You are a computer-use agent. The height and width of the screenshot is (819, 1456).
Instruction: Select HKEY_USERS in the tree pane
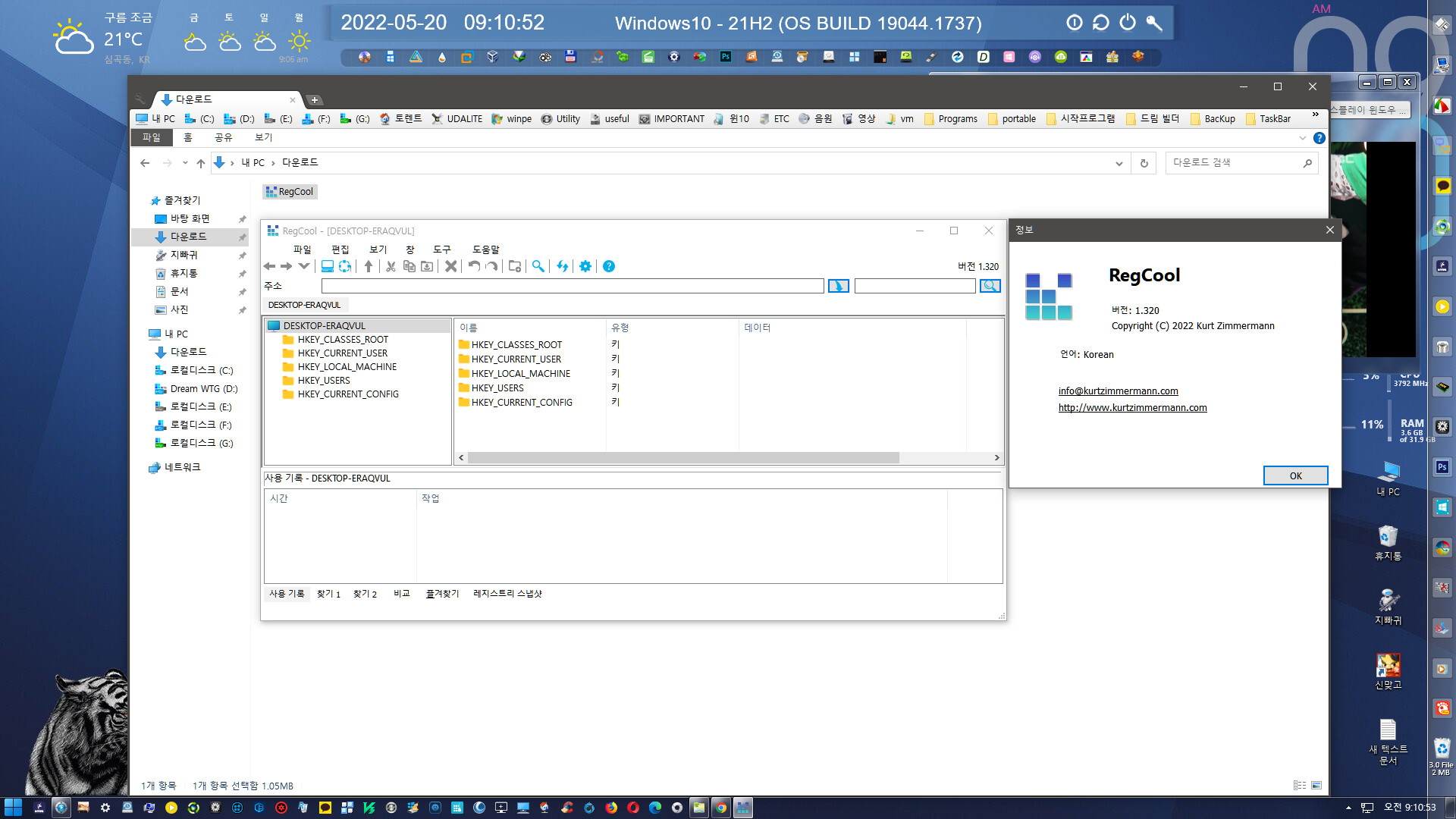(x=324, y=381)
